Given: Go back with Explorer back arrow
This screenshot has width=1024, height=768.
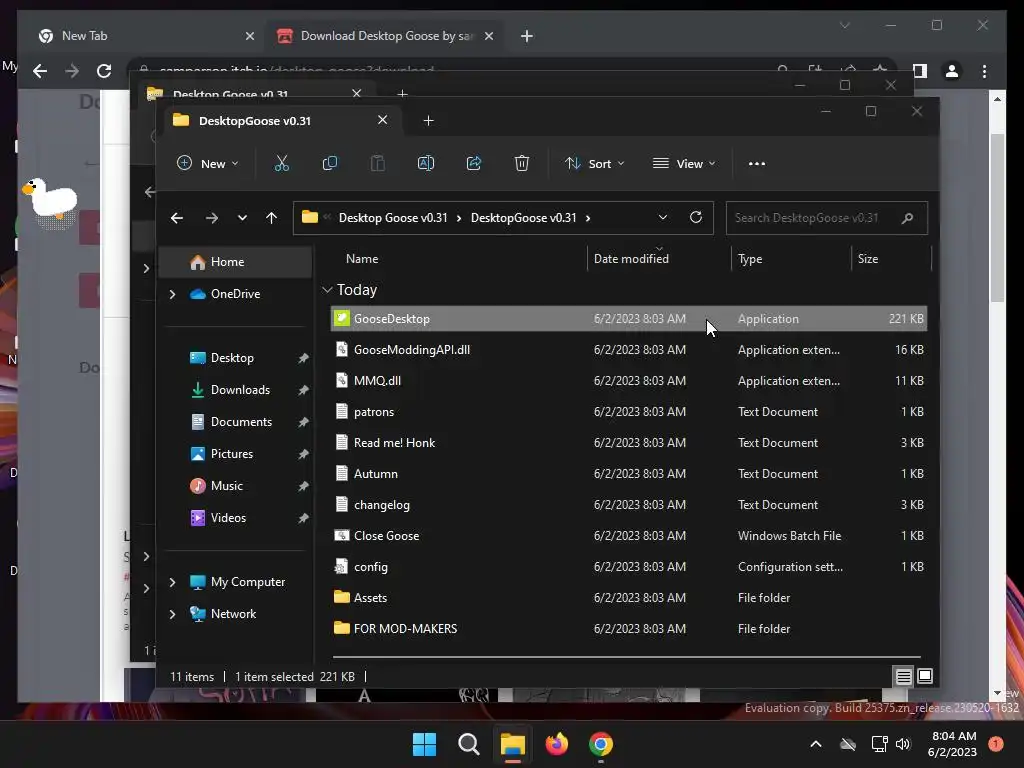Looking at the screenshot, I should coord(177,218).
